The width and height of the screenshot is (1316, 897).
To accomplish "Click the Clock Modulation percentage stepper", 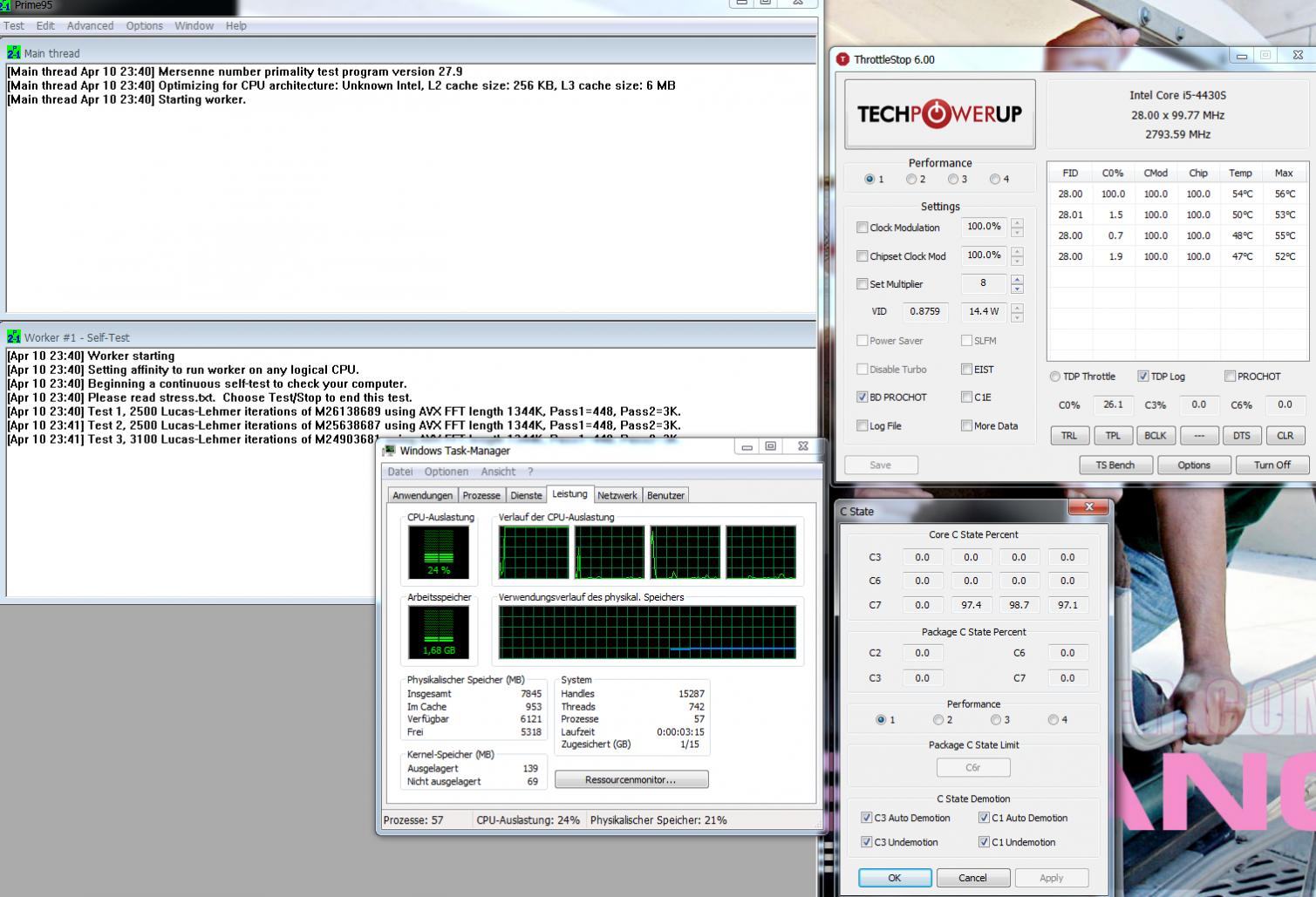I will [1017, 228].
